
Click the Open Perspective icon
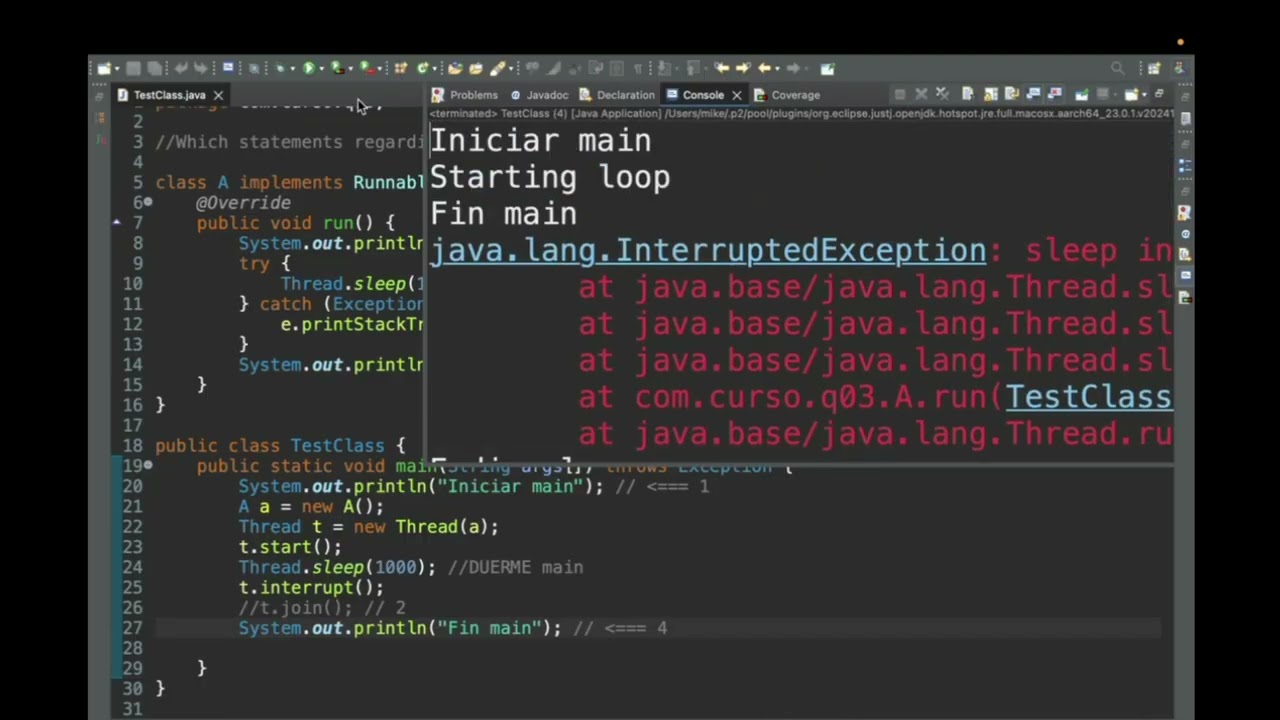click(1154, 69)
